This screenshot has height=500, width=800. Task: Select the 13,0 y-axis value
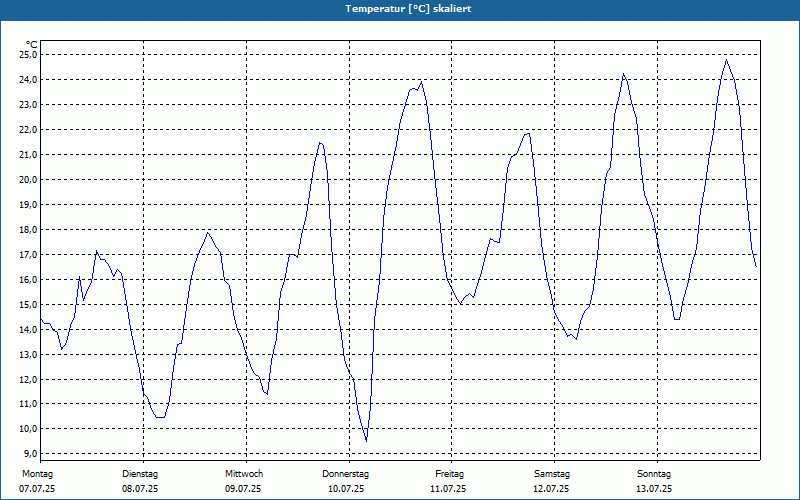click(x=28, y=355)
